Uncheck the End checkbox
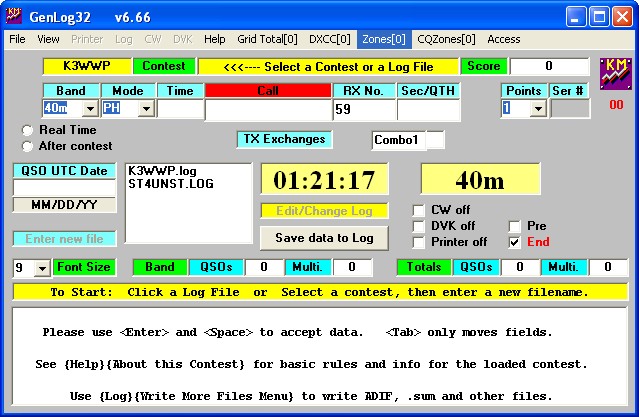This screenshot has width=639, height=417. click(x=514, y=242)
